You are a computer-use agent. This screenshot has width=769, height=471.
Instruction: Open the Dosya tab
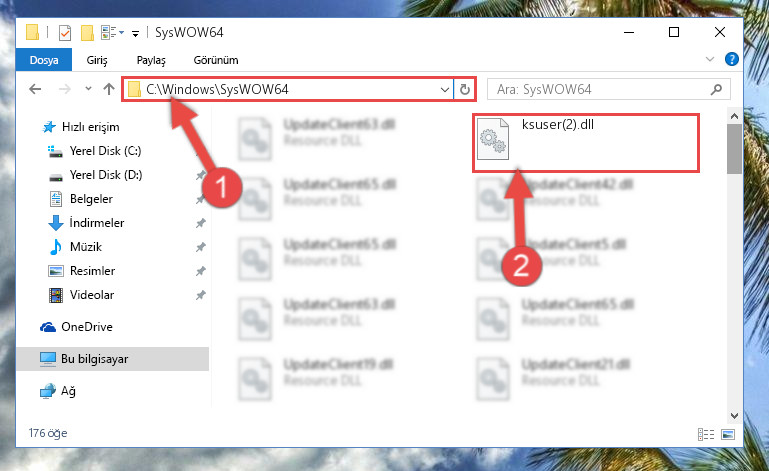[x=44, y=60]
